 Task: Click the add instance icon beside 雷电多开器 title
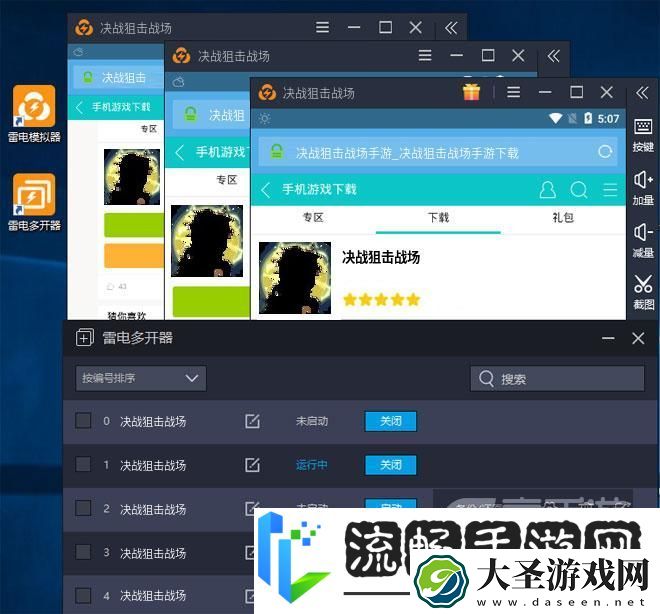(x=85, y=338)
